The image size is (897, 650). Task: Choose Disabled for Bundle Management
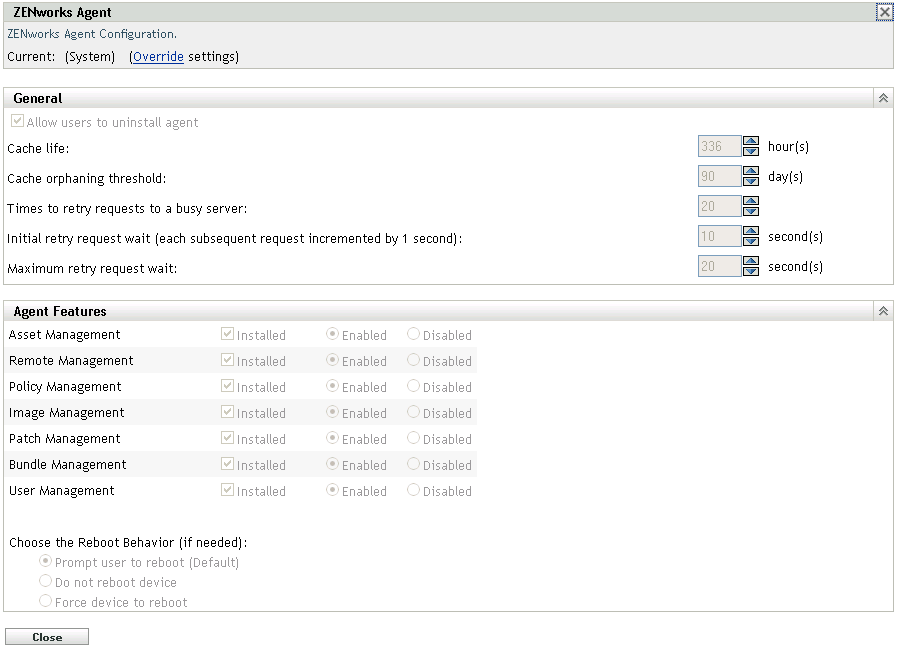[x=414, y=465]
